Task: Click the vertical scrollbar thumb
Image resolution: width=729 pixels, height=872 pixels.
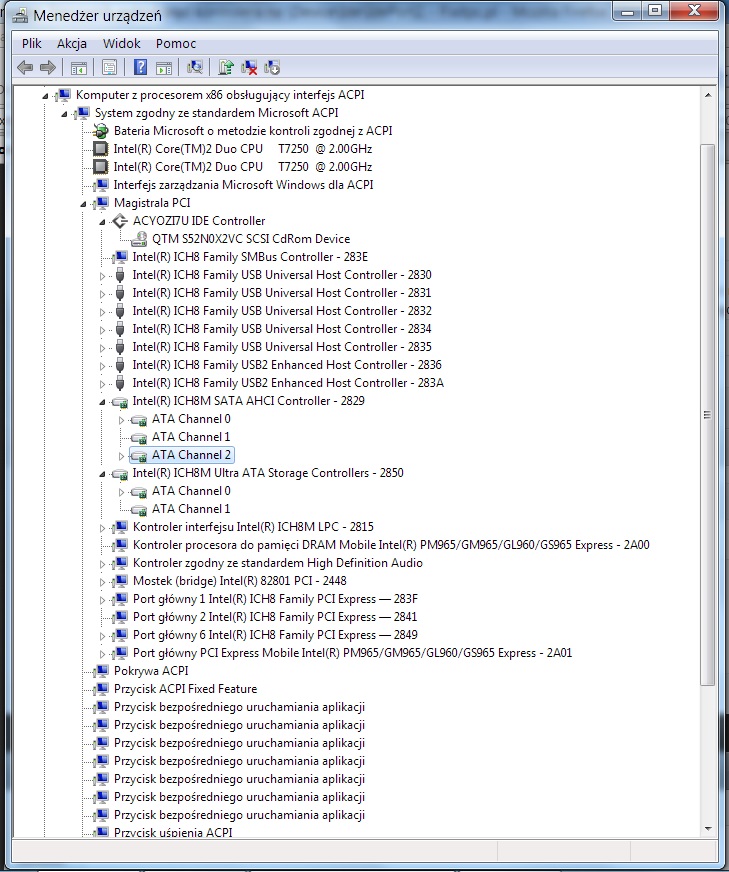Action: (x=708, y=415)
